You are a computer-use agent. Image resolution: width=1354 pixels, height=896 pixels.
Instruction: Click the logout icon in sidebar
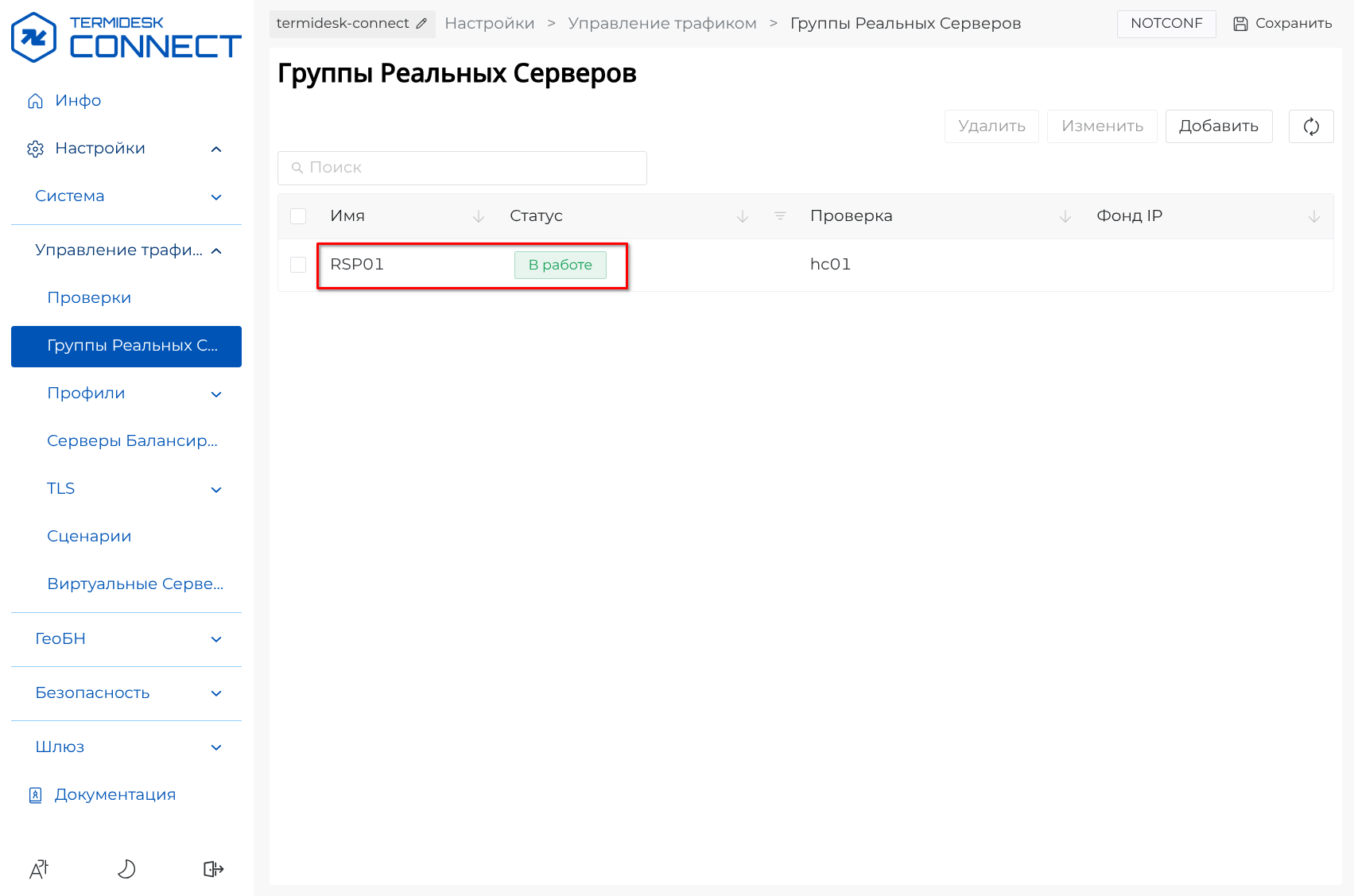click(213, 869)
